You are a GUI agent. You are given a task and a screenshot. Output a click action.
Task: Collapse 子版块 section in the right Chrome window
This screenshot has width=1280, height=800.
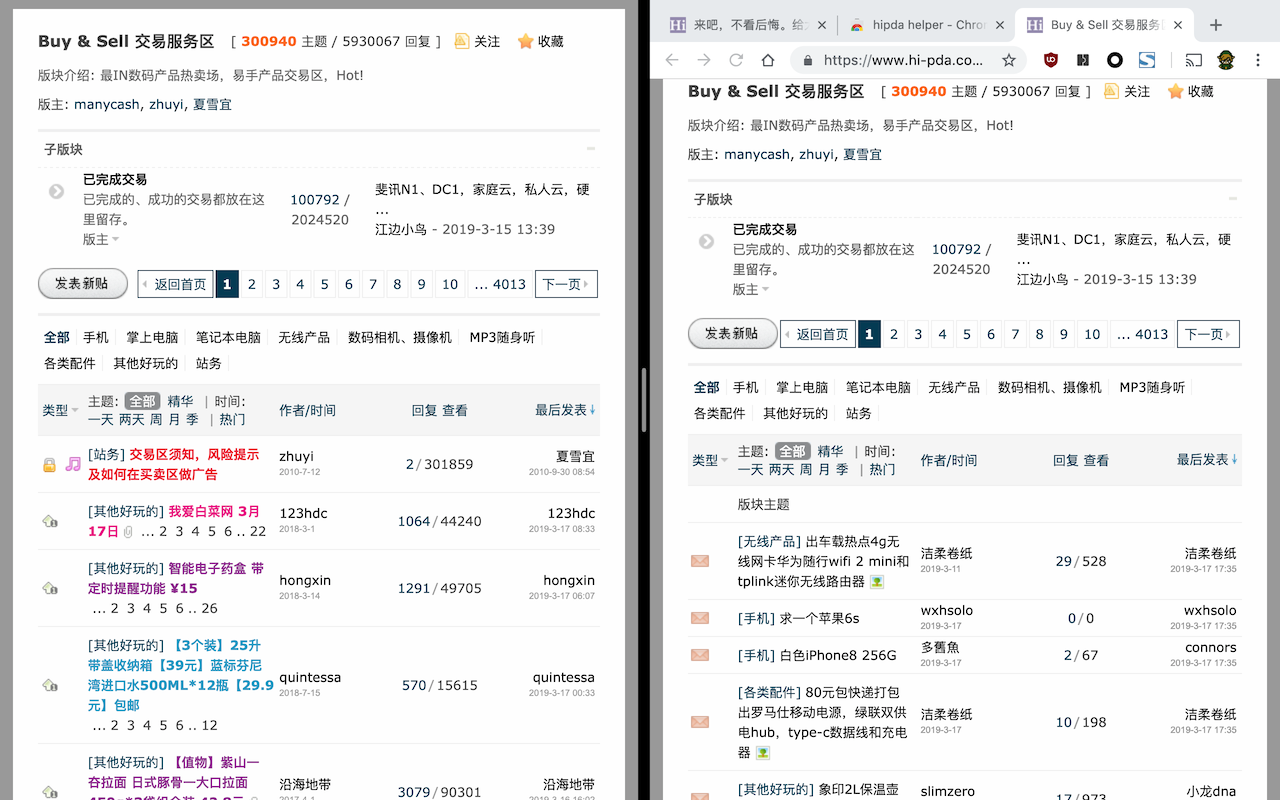pyautogui.click(x=1233, y=198)
